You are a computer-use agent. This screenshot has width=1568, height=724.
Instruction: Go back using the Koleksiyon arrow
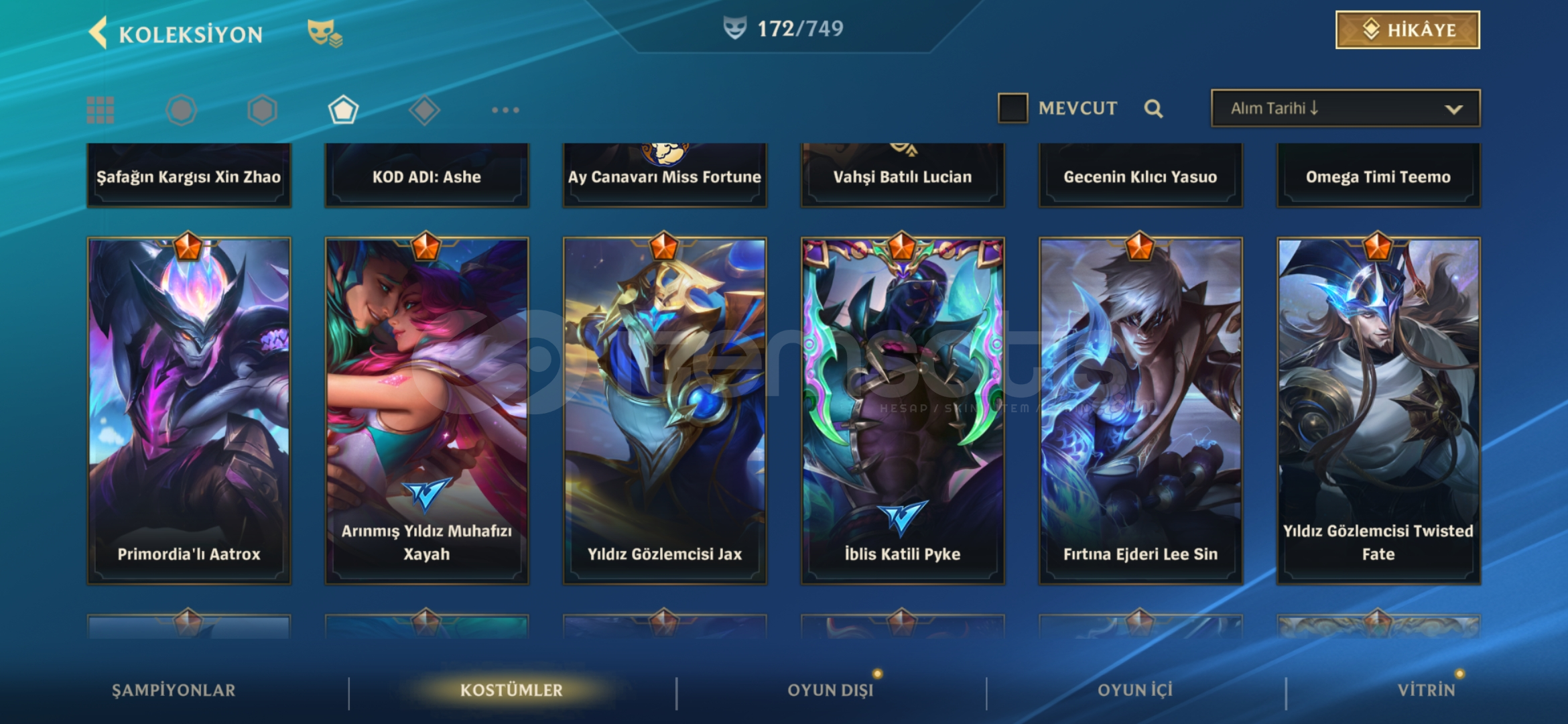[99, 33]
